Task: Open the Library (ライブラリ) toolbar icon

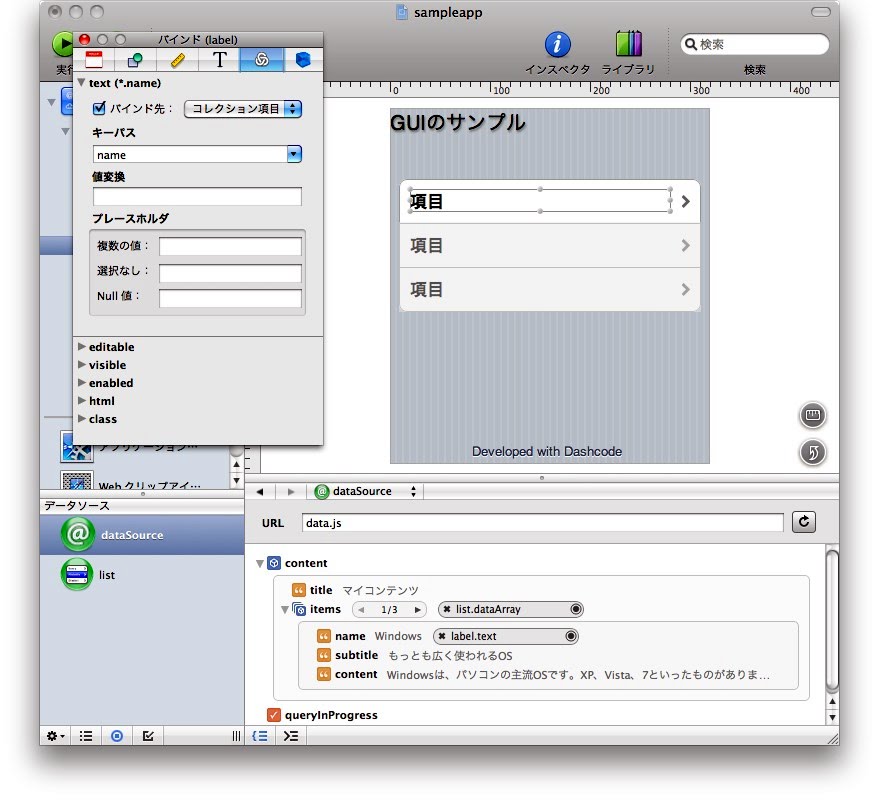Action: (629, 45)
